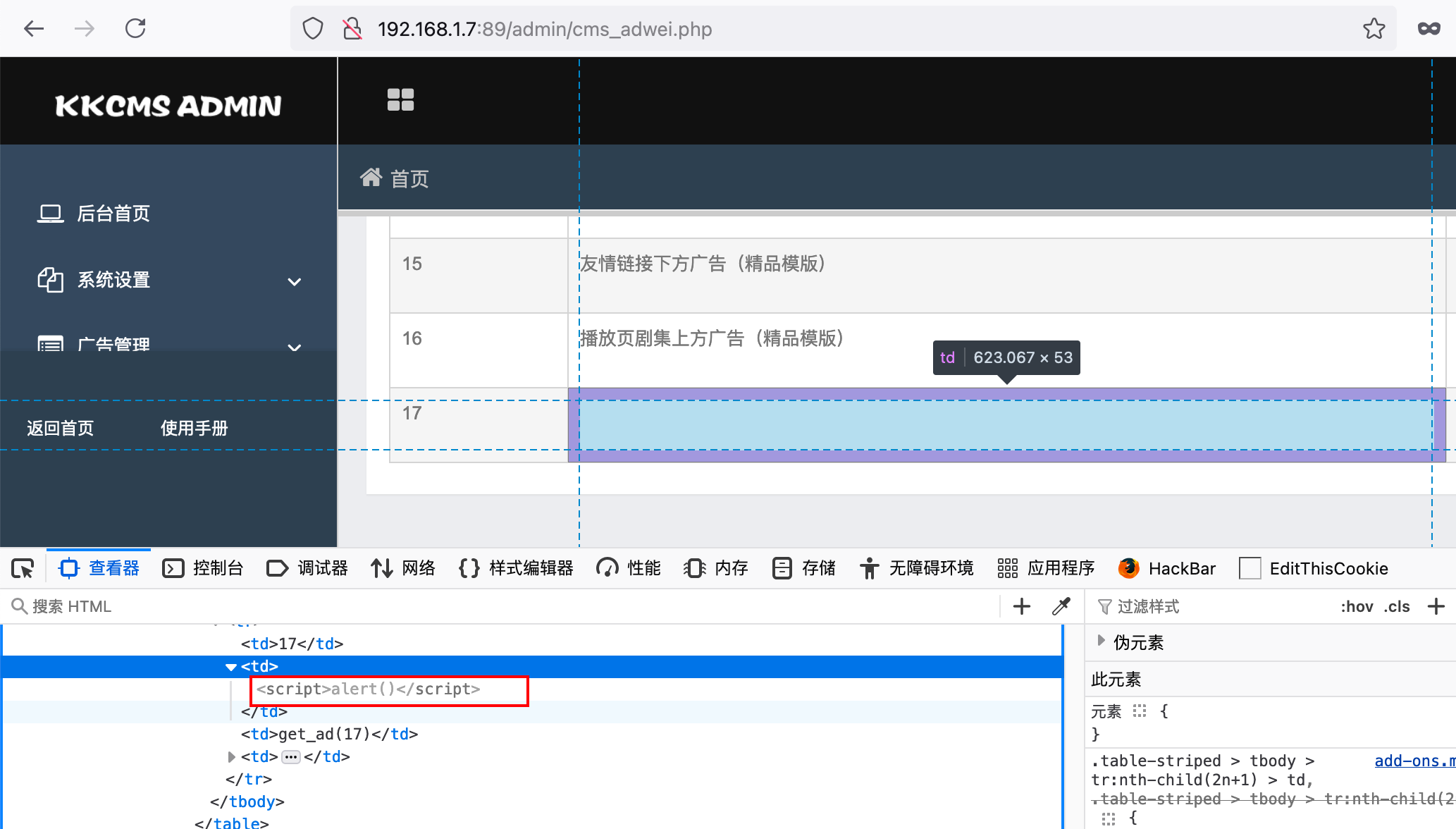Click the KKCMS ADMIN logo

click(x=168, y=106)
